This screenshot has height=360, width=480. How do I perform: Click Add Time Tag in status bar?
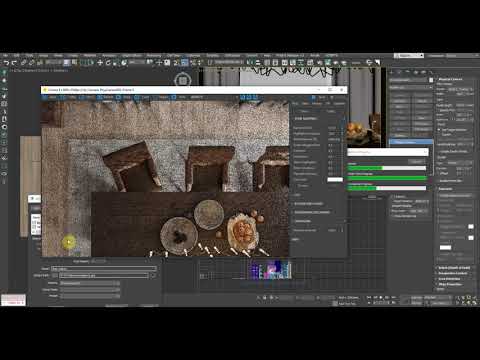coord(347,304)
